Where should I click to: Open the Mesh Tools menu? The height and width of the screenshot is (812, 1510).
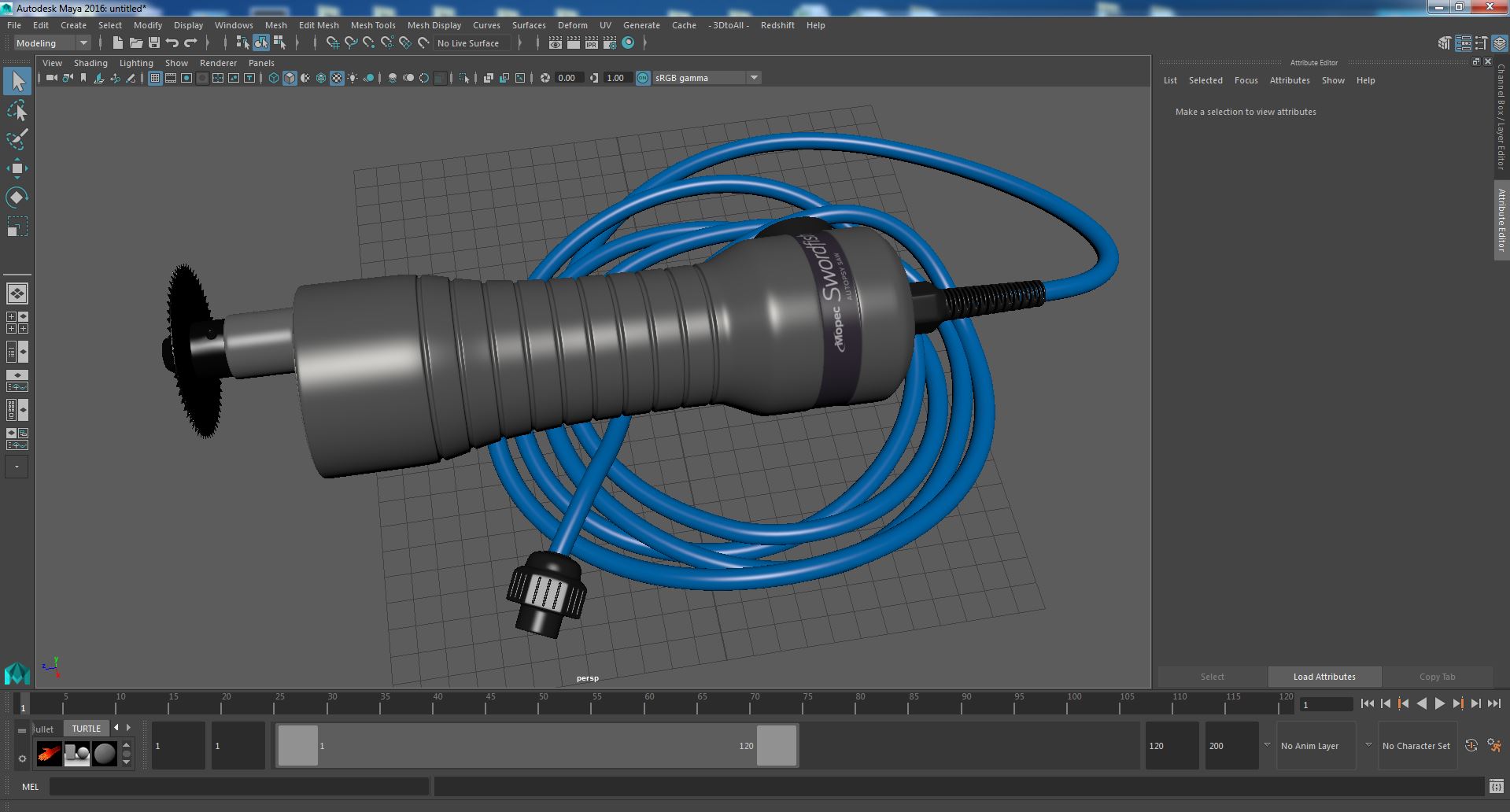click(373, 25)
